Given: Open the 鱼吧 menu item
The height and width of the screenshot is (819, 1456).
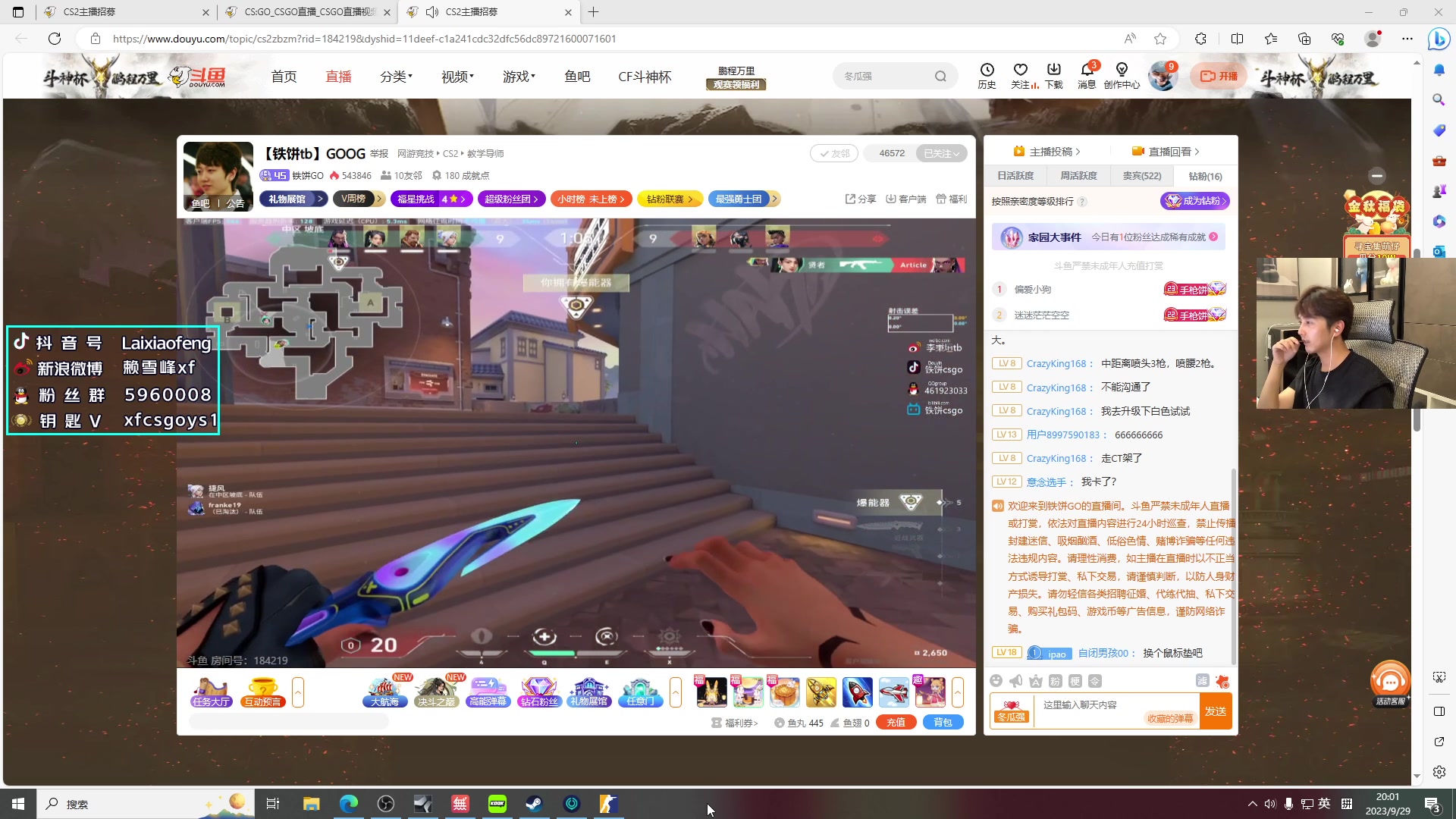Looking at the screenshot, I should (577, 77).
